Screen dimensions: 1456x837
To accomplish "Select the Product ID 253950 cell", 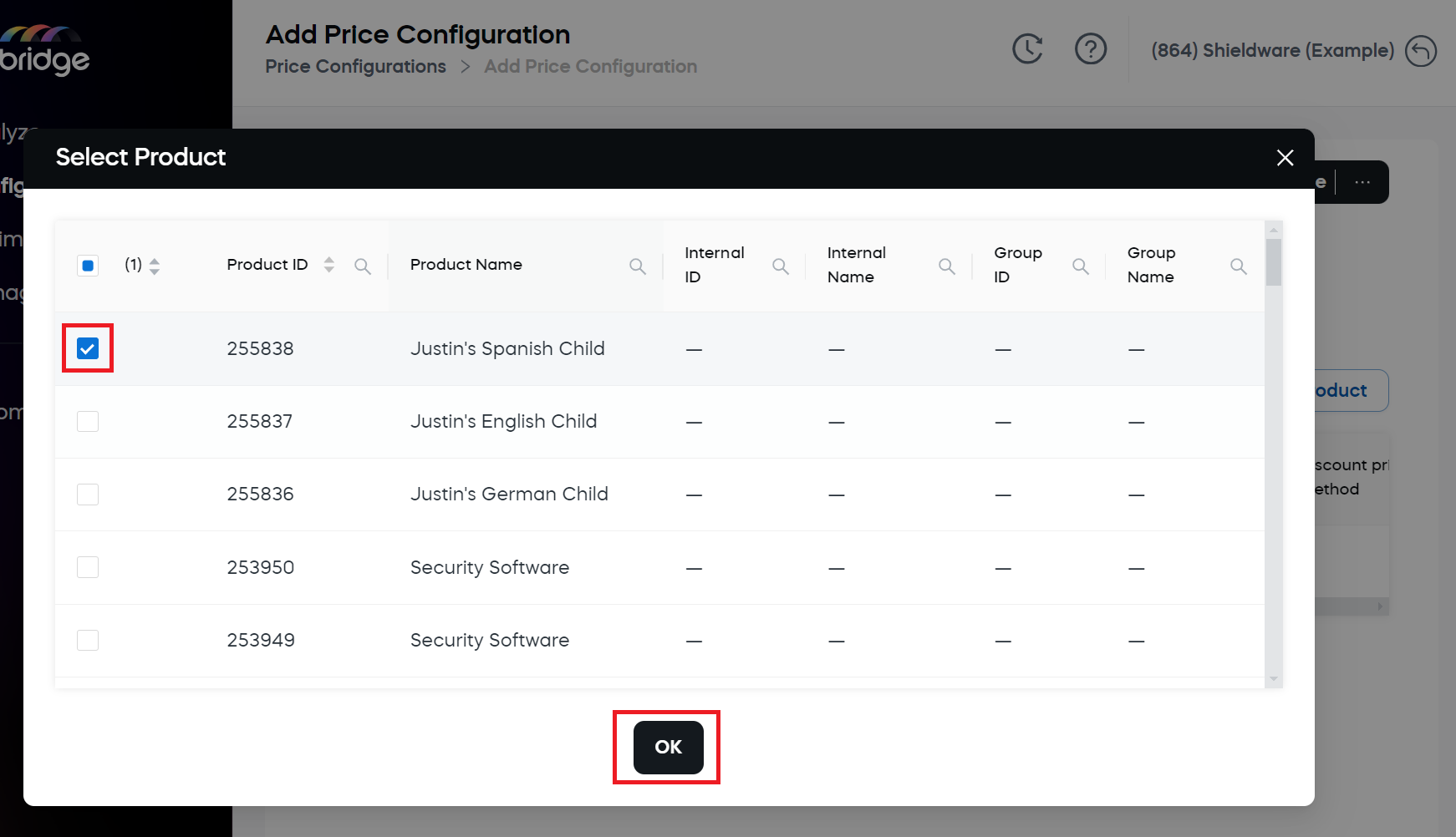I will [x=260, y=568].
